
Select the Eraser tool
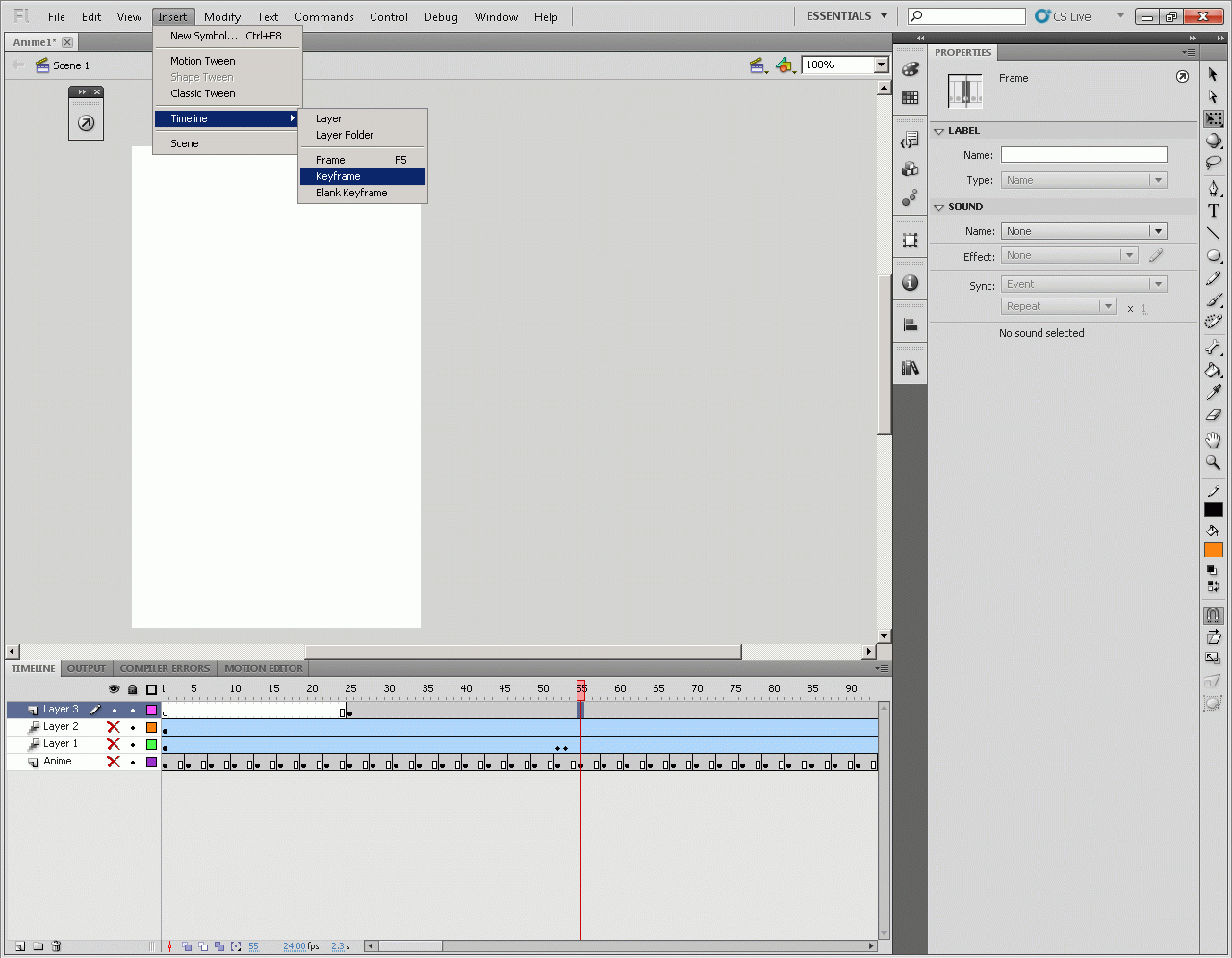[x=1213, y=415]
